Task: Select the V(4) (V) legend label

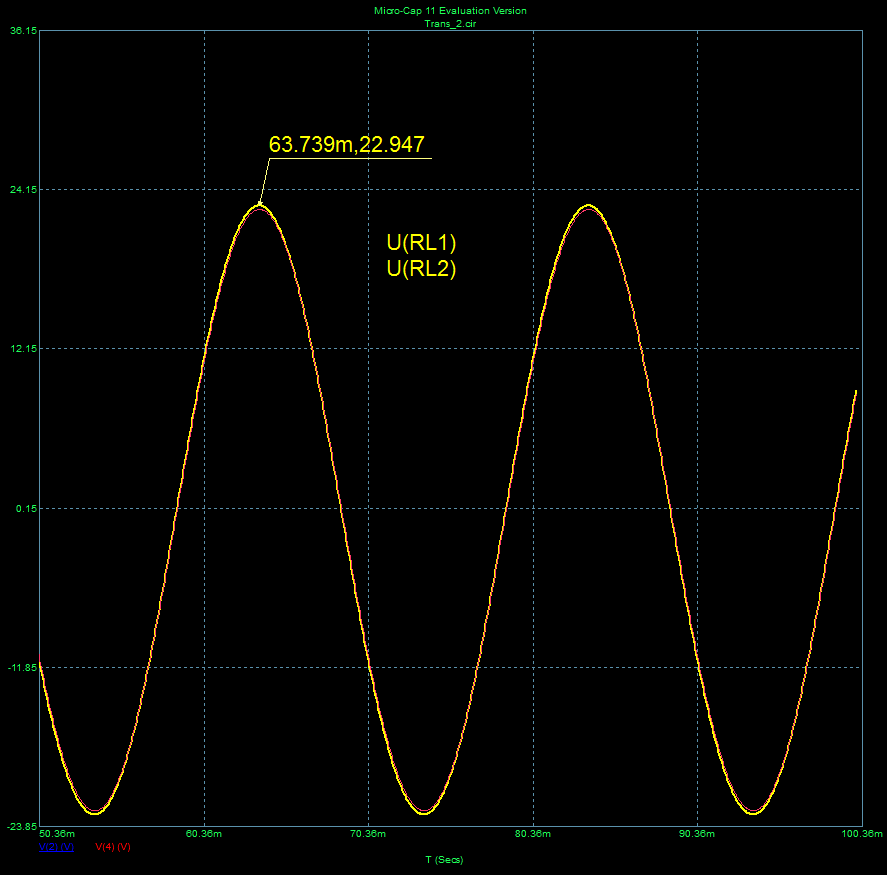Action: [x=113, y=846]
